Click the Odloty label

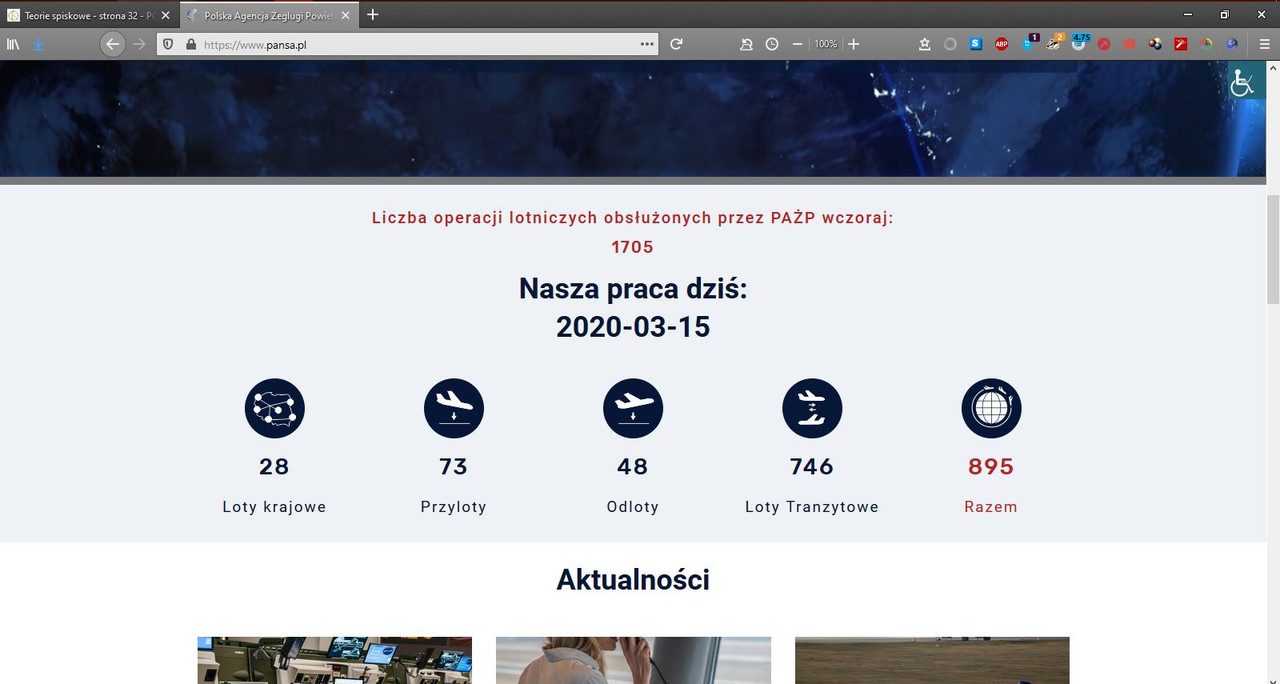tap(633, 507)
